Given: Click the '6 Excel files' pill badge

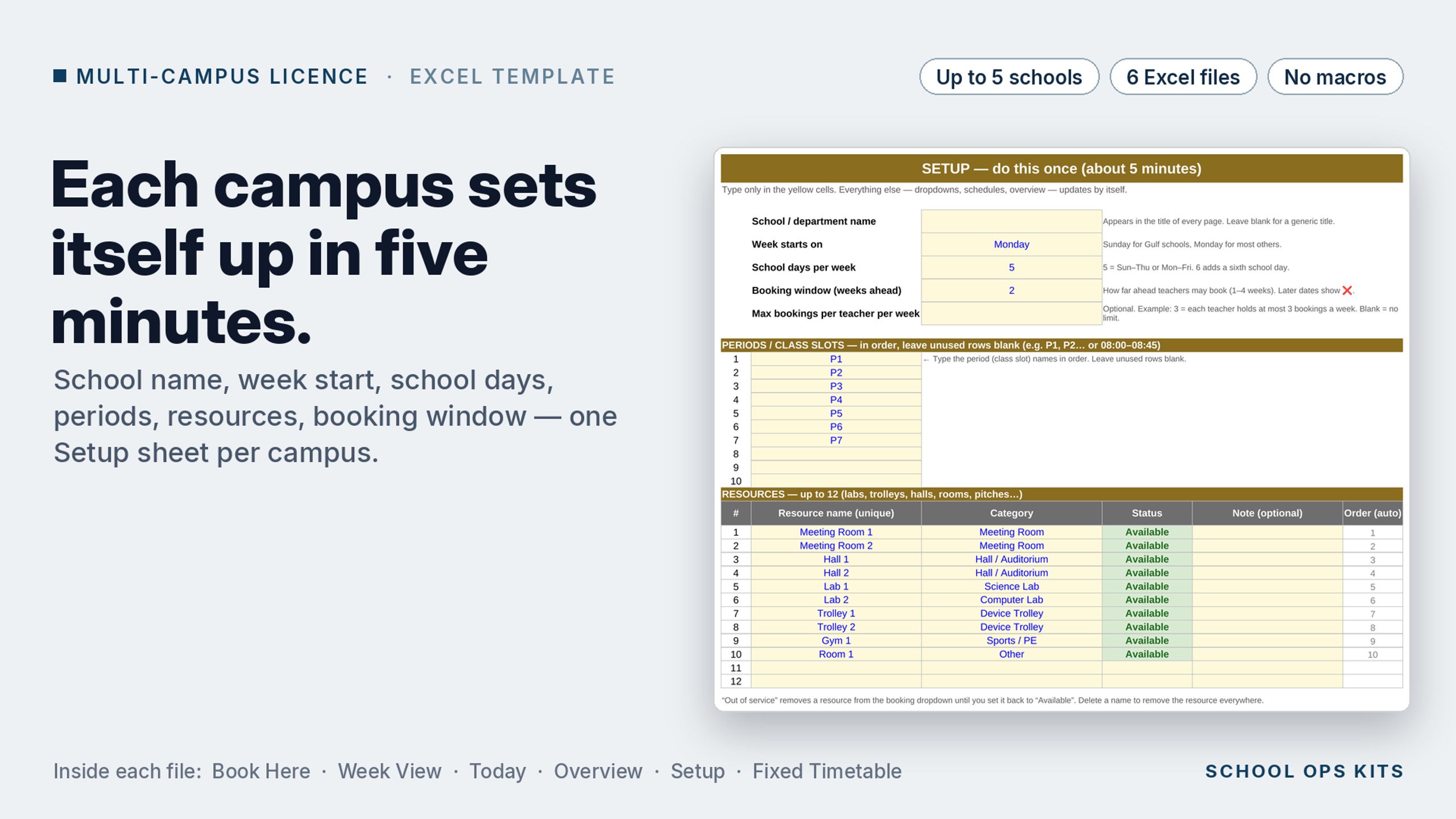Looking at the screenshot, I should [1183, 77].
